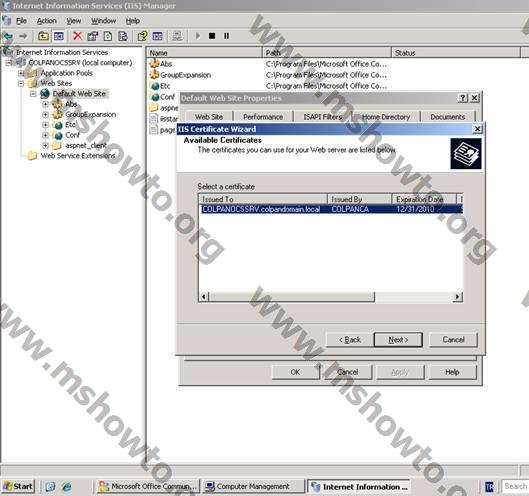The image size is (529, 496).
Task: Expand the Etc tree node
Action: tap(45, 125)
